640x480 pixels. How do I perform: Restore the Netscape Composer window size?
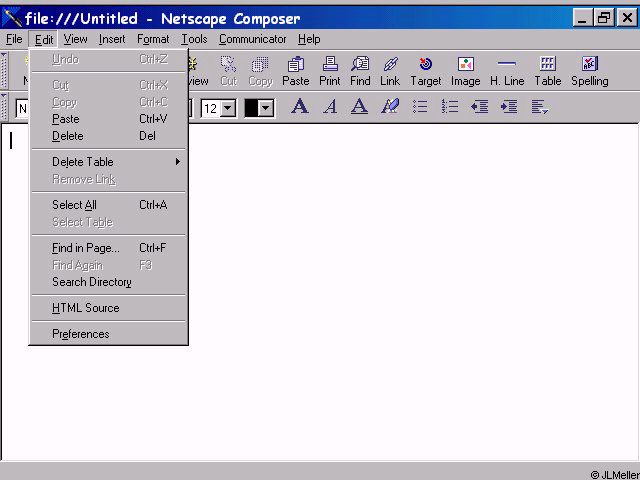(603, 18)
